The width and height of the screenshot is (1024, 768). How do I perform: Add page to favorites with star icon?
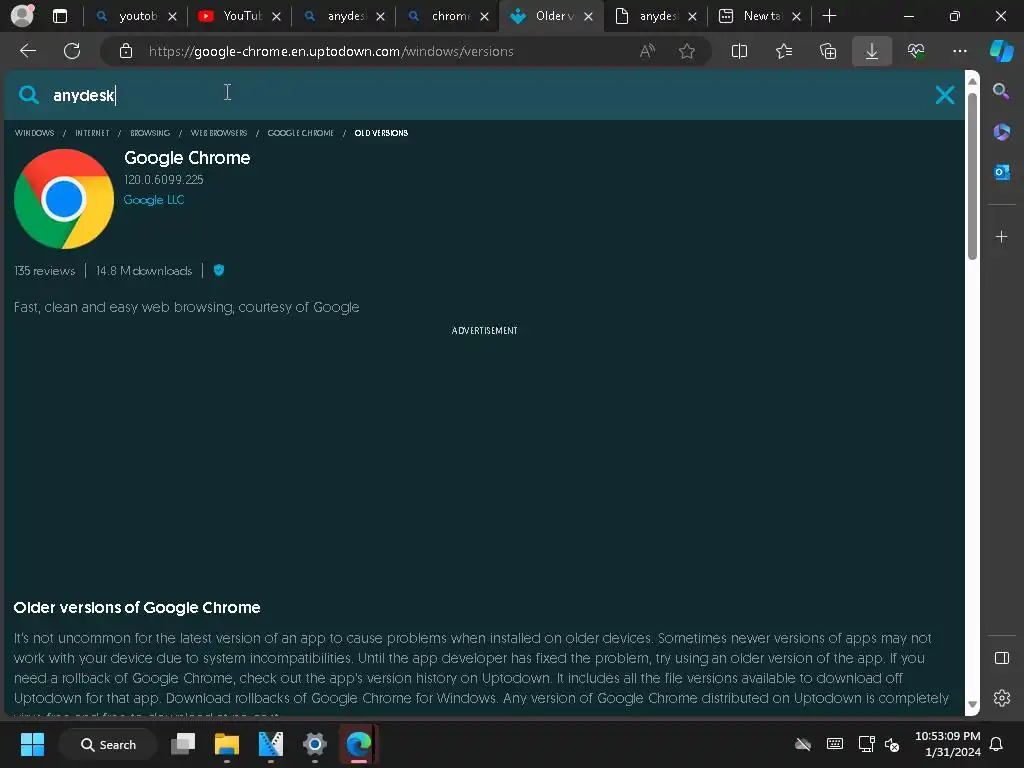point(686,51)
